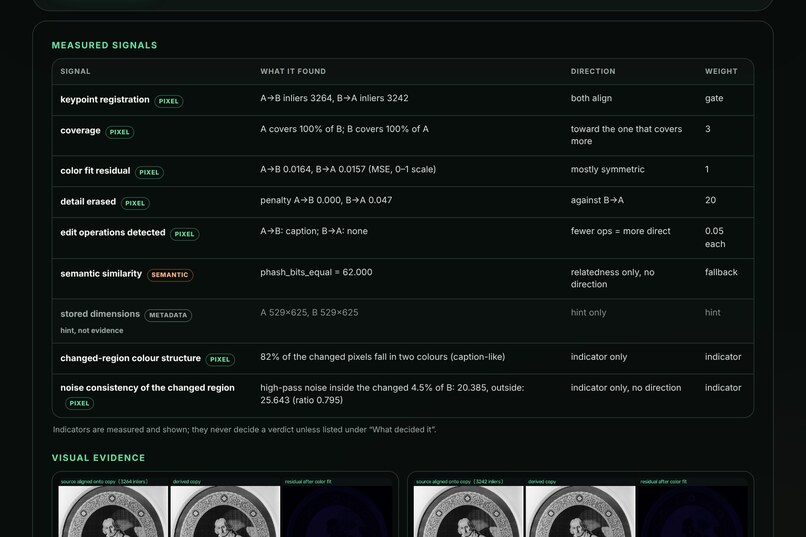The image size is (806, 537).
Task: Open derived copy thumbnail in left evidence panel
Action: 225,511
